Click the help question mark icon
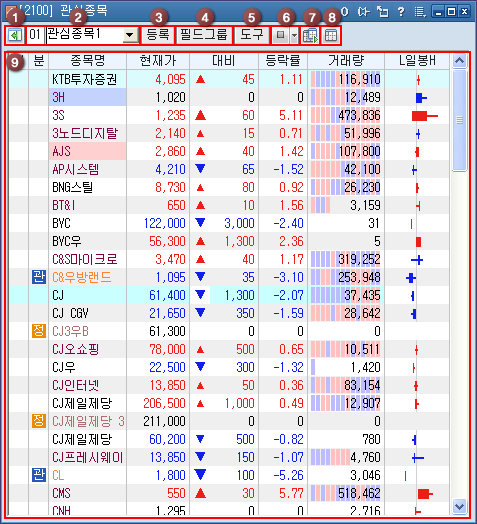Viewport: 477px width, 524px height. pyautogui.click(x=401, y=12)
